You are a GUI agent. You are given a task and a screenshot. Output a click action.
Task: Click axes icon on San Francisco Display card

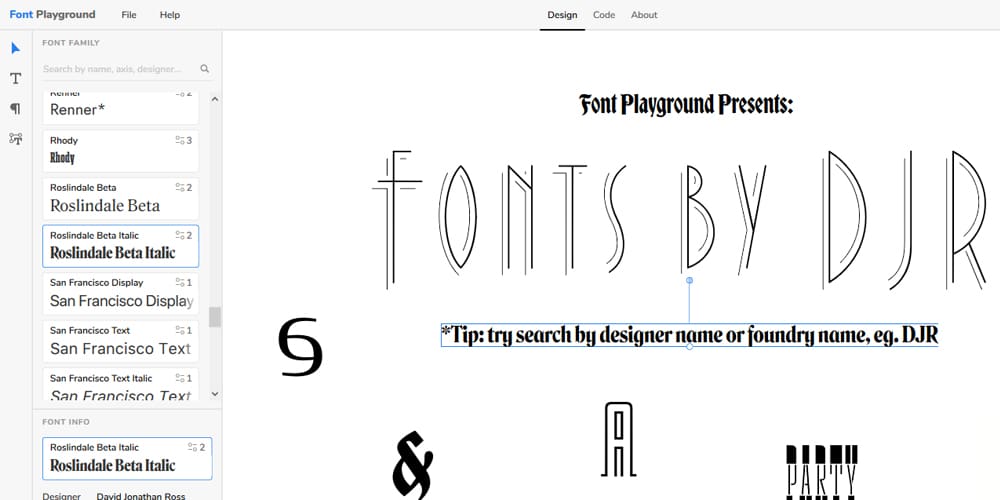(x=180, y=283)
